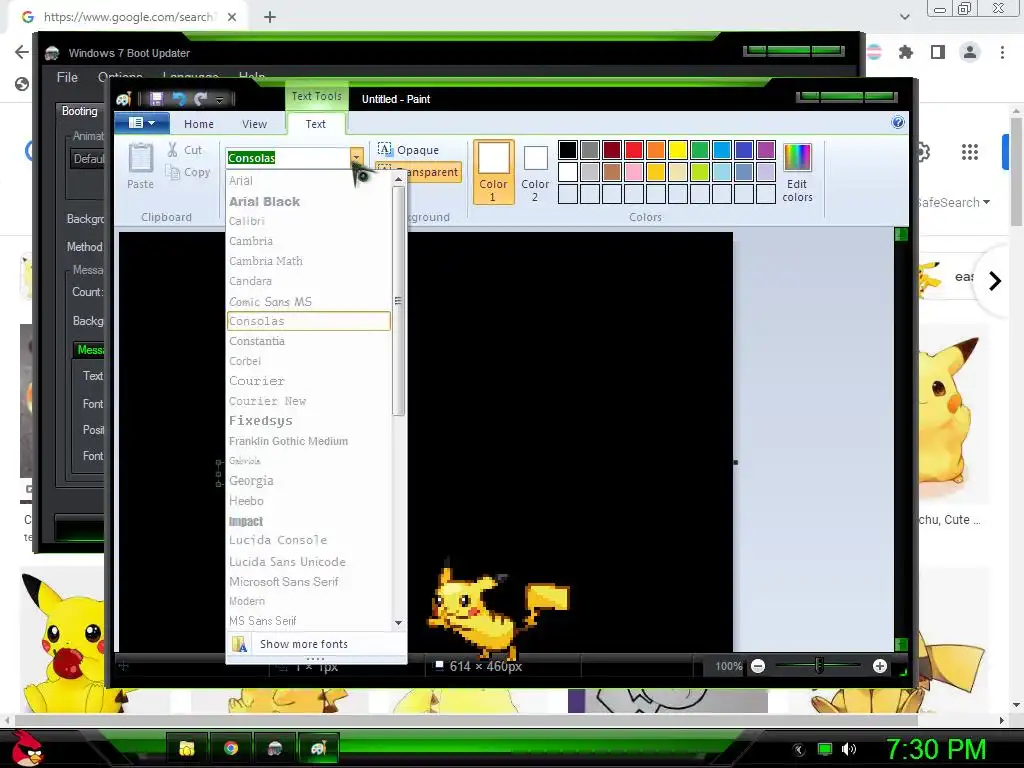Screen dimensions: 1024x768
Task: Choose Courier New font
Action: click(x=308, y=401)
